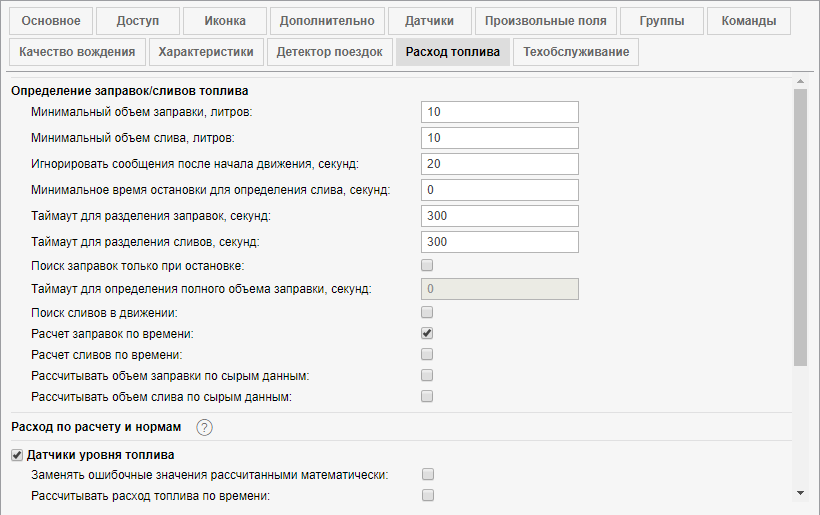
Task: Switch to the 'Датчики' tab
Action: pos(429,20)
